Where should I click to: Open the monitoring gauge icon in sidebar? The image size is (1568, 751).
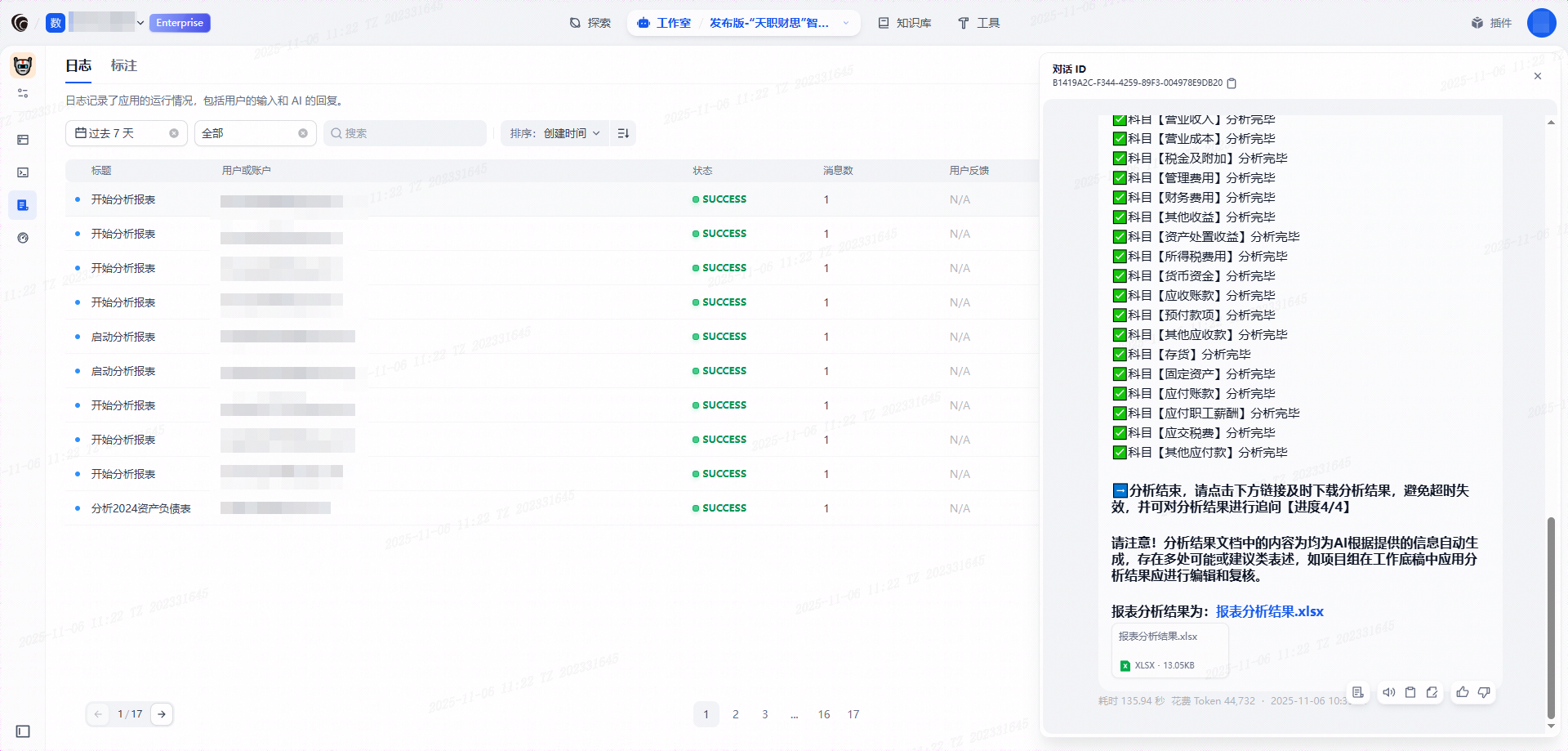coord(23,238)
